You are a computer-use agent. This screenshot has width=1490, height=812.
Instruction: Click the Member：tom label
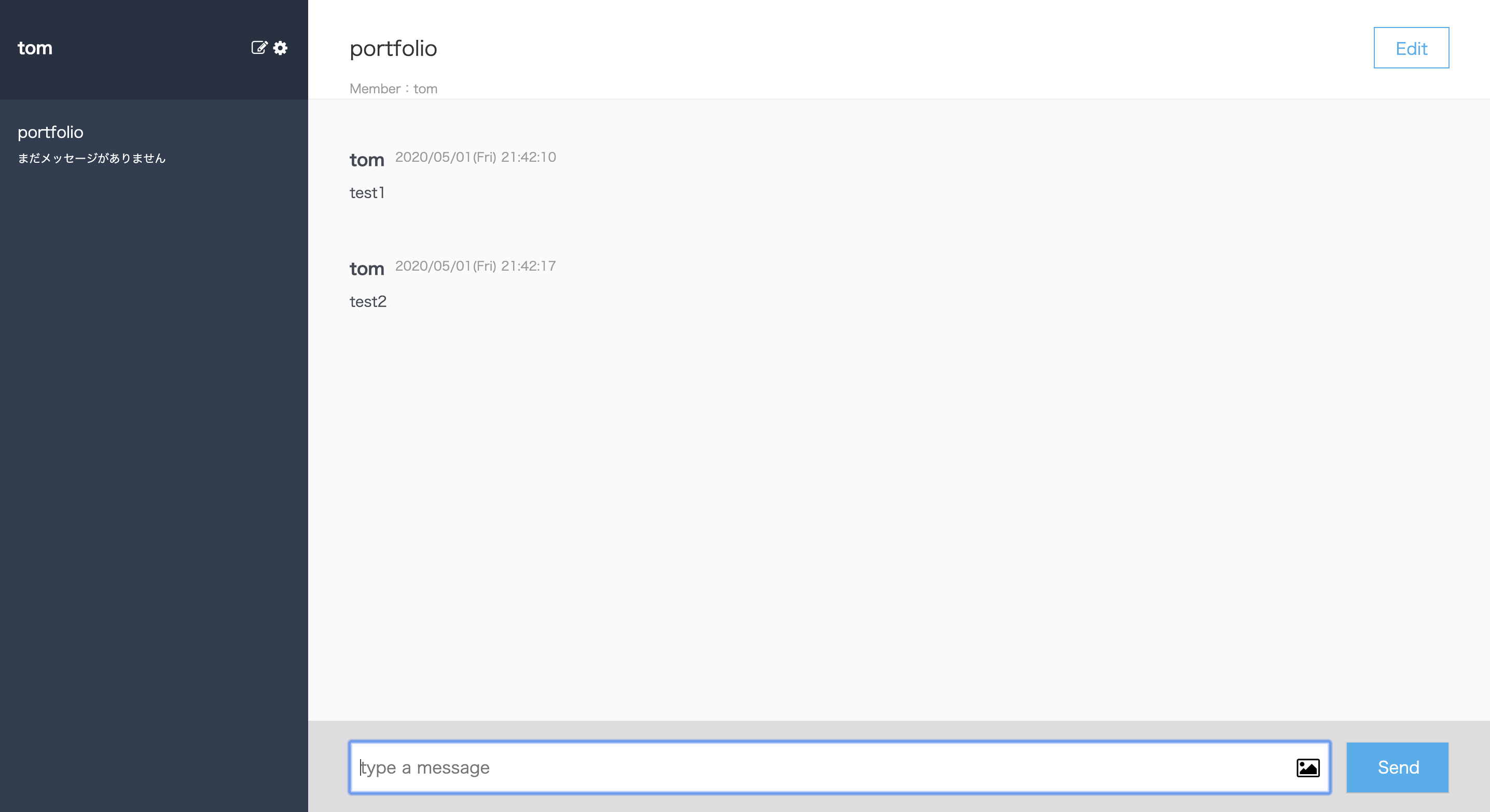coord(394,89)
